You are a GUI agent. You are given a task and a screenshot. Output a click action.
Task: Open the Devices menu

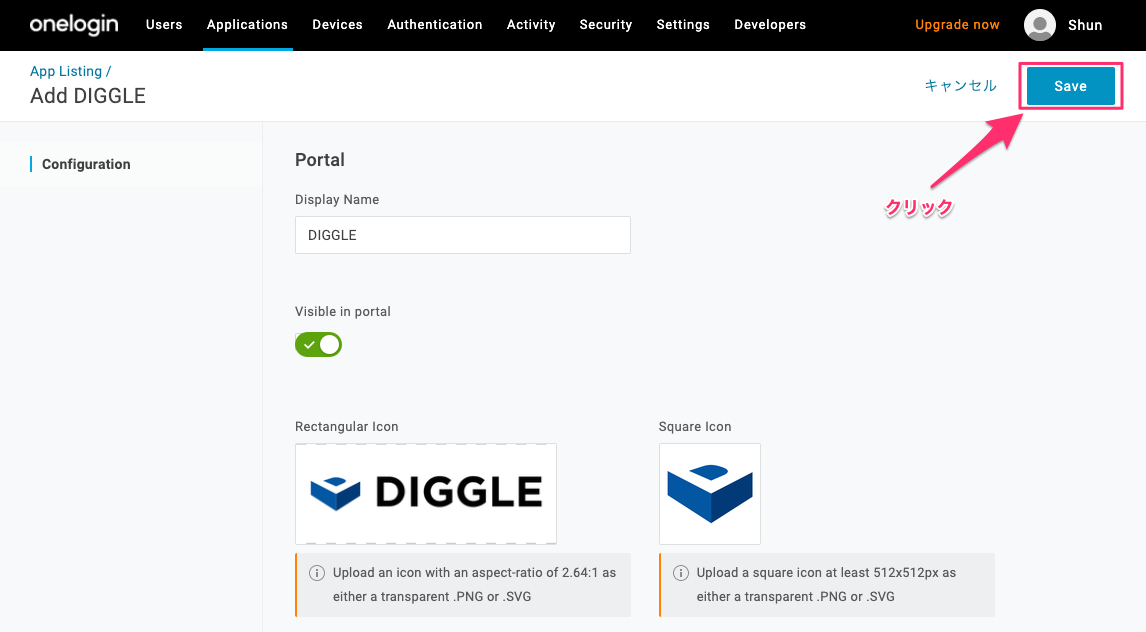pos(337,25)
